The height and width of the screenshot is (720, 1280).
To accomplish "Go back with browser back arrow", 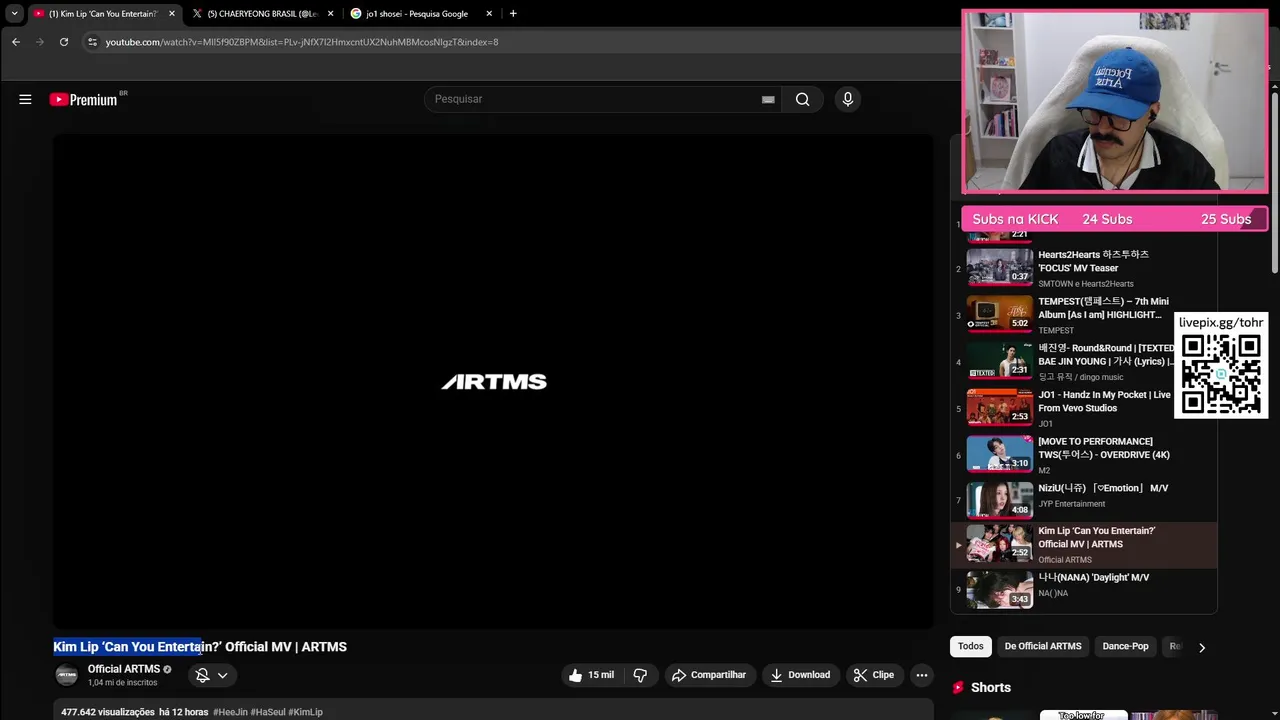I will click(15, 42).
